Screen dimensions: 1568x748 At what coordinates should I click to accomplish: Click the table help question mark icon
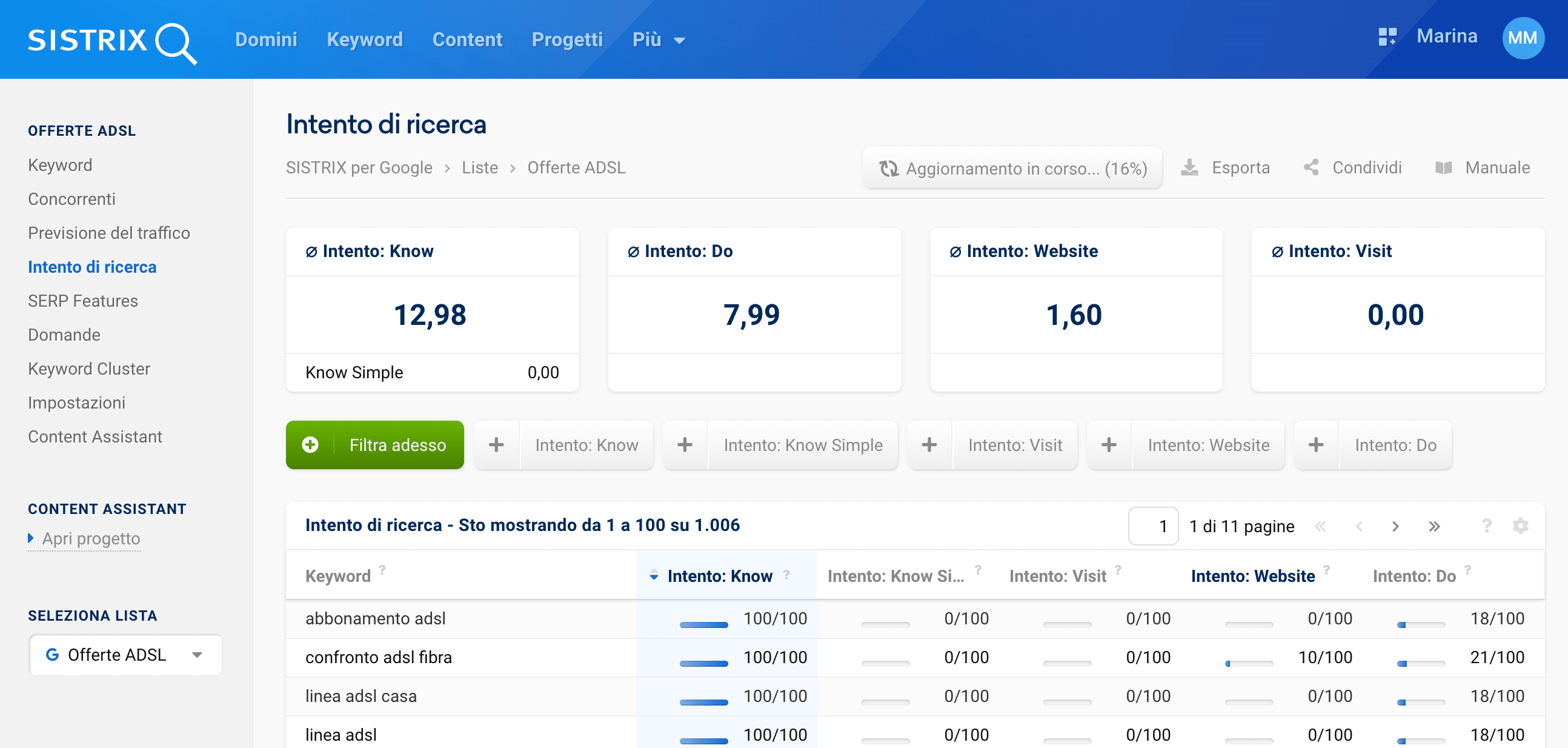pyautogui.click(x=1486, y=526)
